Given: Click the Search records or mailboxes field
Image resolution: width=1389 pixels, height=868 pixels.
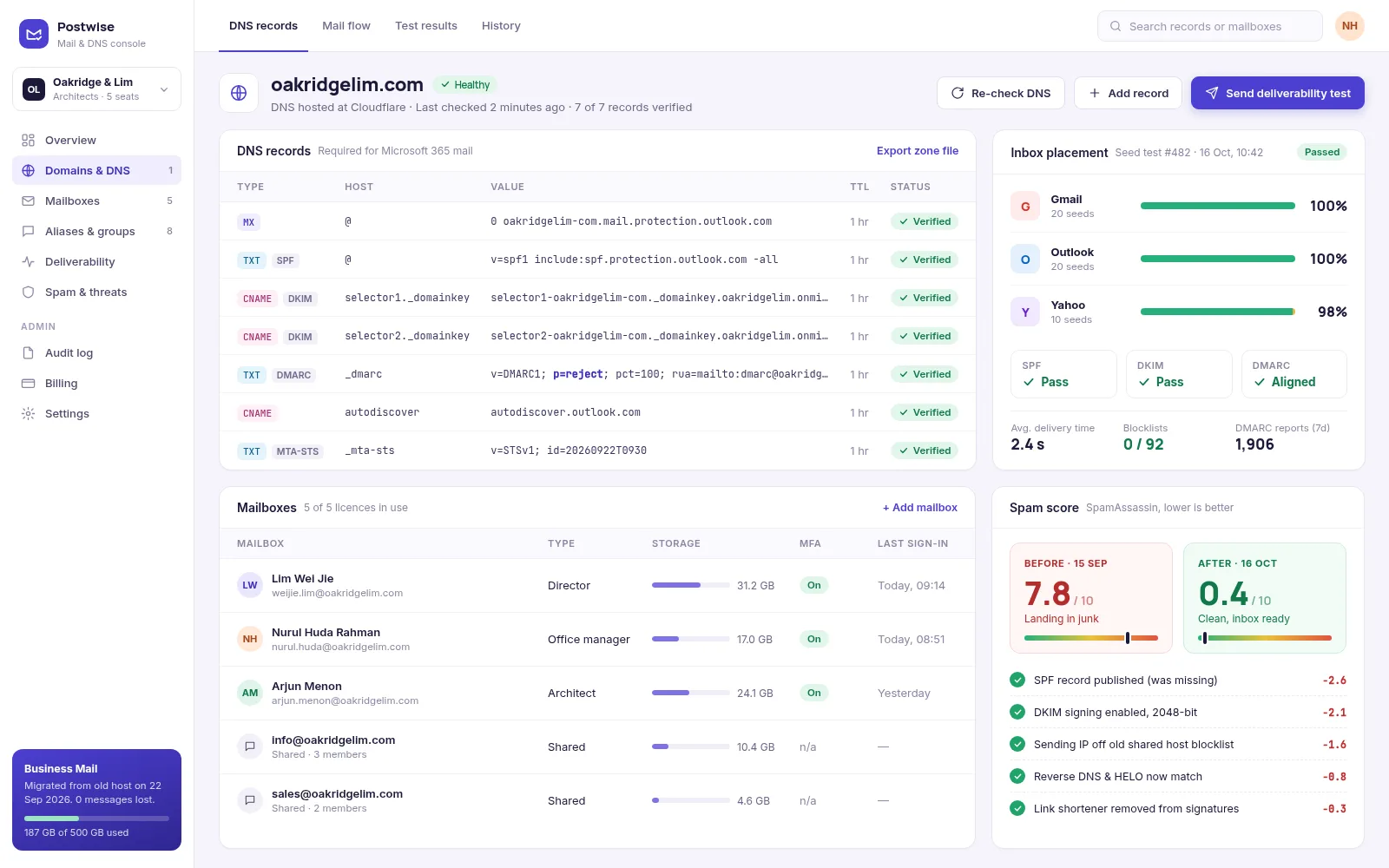Looking at the screenshot, I should coord(1210,26).
